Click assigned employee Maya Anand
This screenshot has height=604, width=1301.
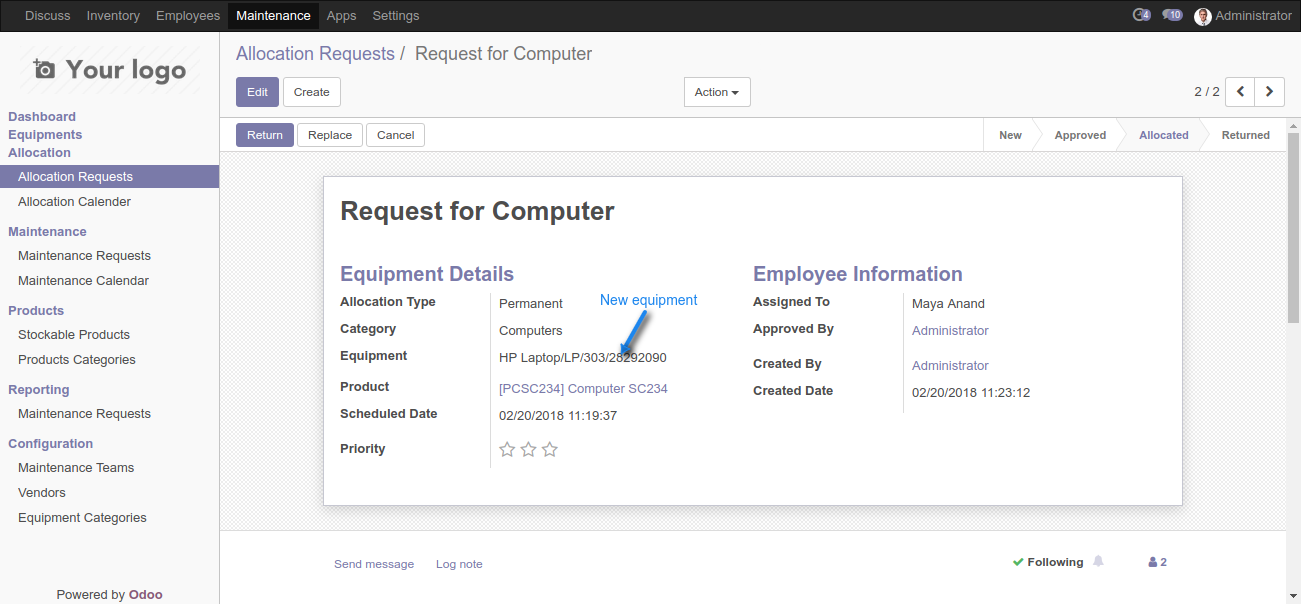(948, 304)
